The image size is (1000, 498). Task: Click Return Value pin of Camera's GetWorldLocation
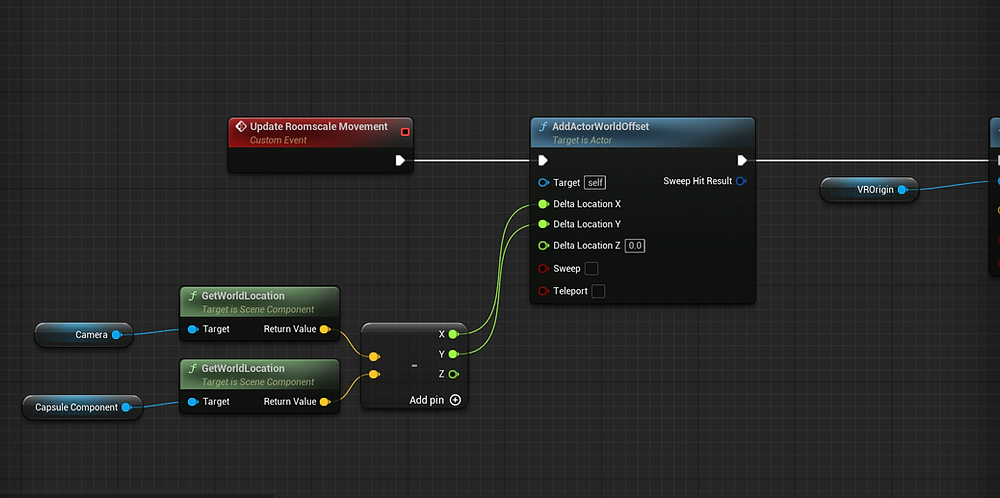(325, 330)
